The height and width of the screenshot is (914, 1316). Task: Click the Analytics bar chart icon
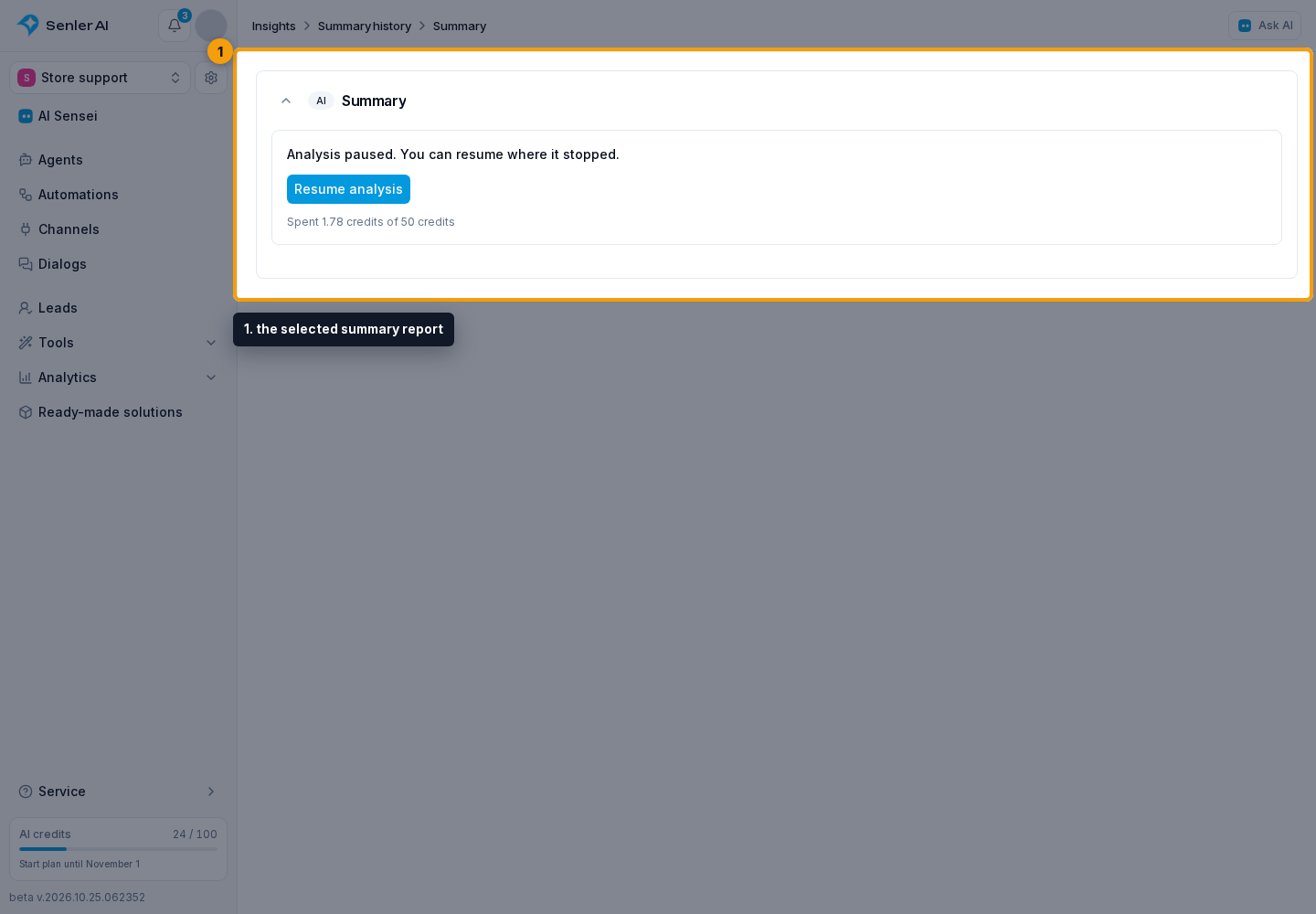26,377
